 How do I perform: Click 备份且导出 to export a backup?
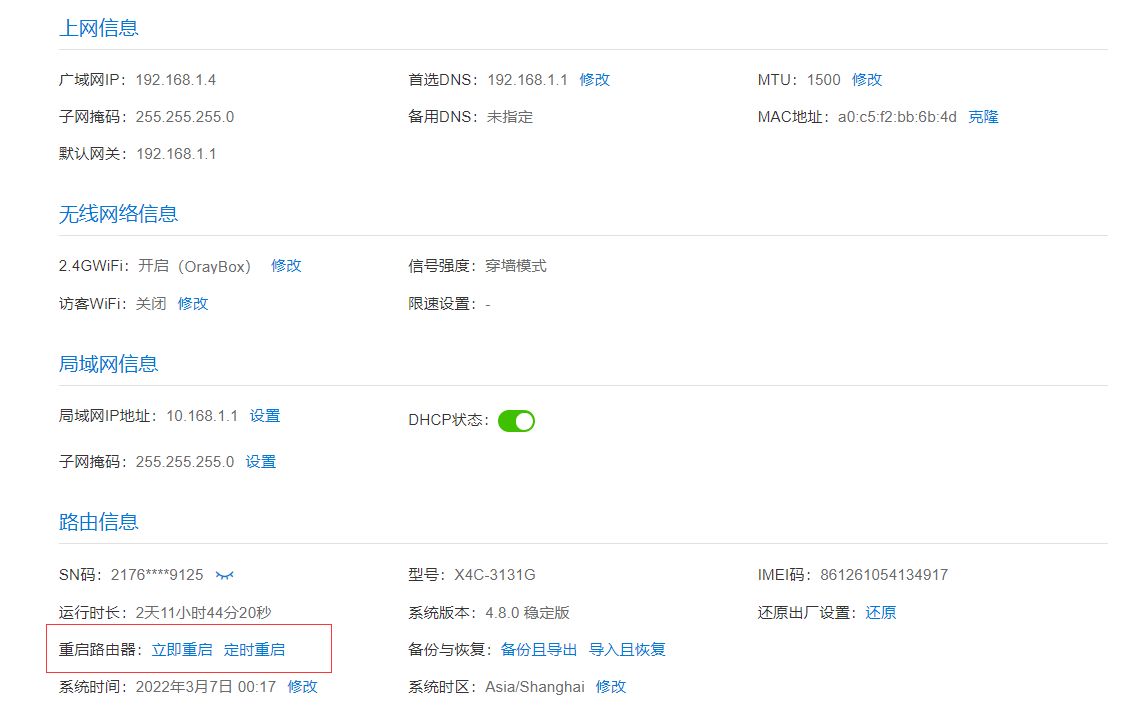click(539, 650)
